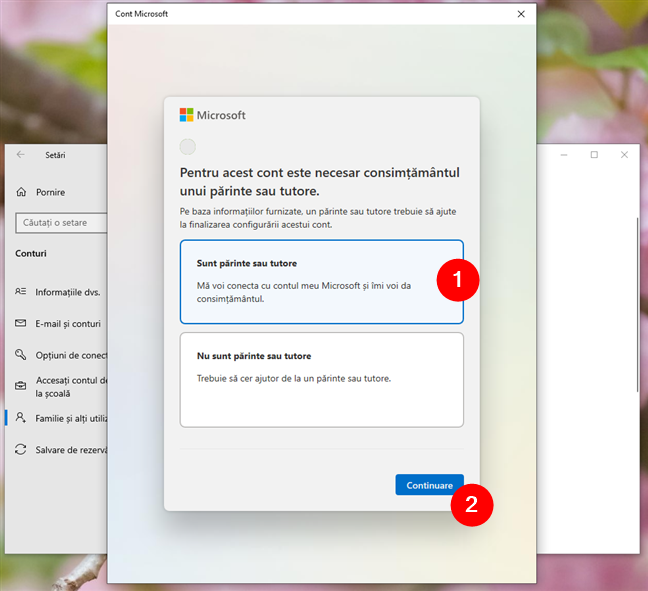Click the Microsoft logo in the dialog

(186, 115)
